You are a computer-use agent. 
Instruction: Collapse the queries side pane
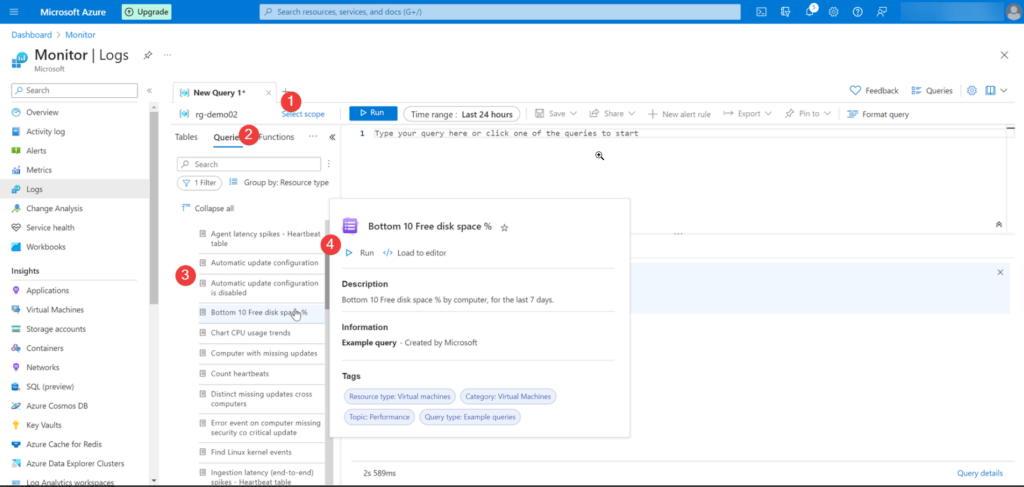pos(332,137)
